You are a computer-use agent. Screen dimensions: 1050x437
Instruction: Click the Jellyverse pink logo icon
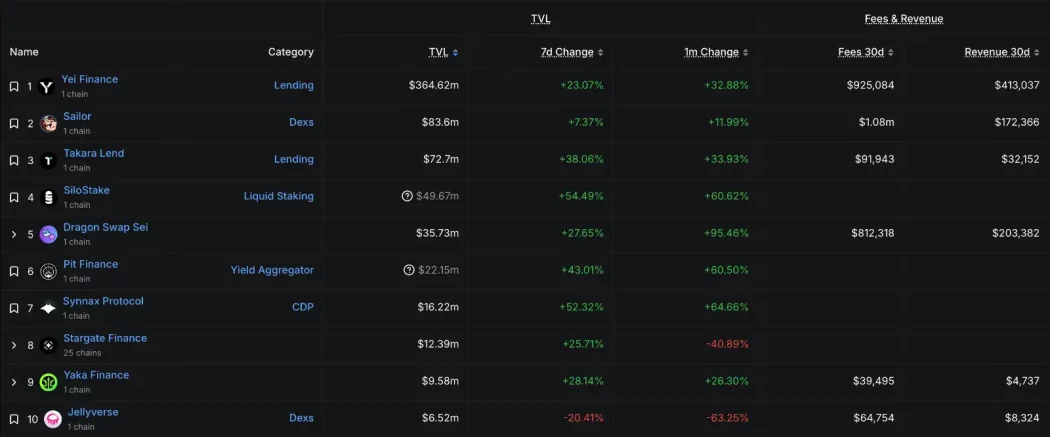coord(52,419)
